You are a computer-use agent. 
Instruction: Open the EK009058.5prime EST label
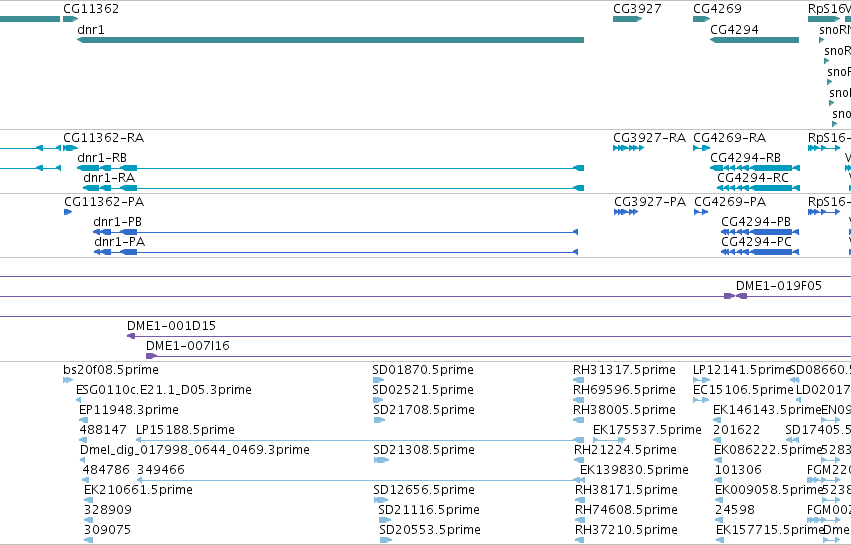[x=769, y=490]
